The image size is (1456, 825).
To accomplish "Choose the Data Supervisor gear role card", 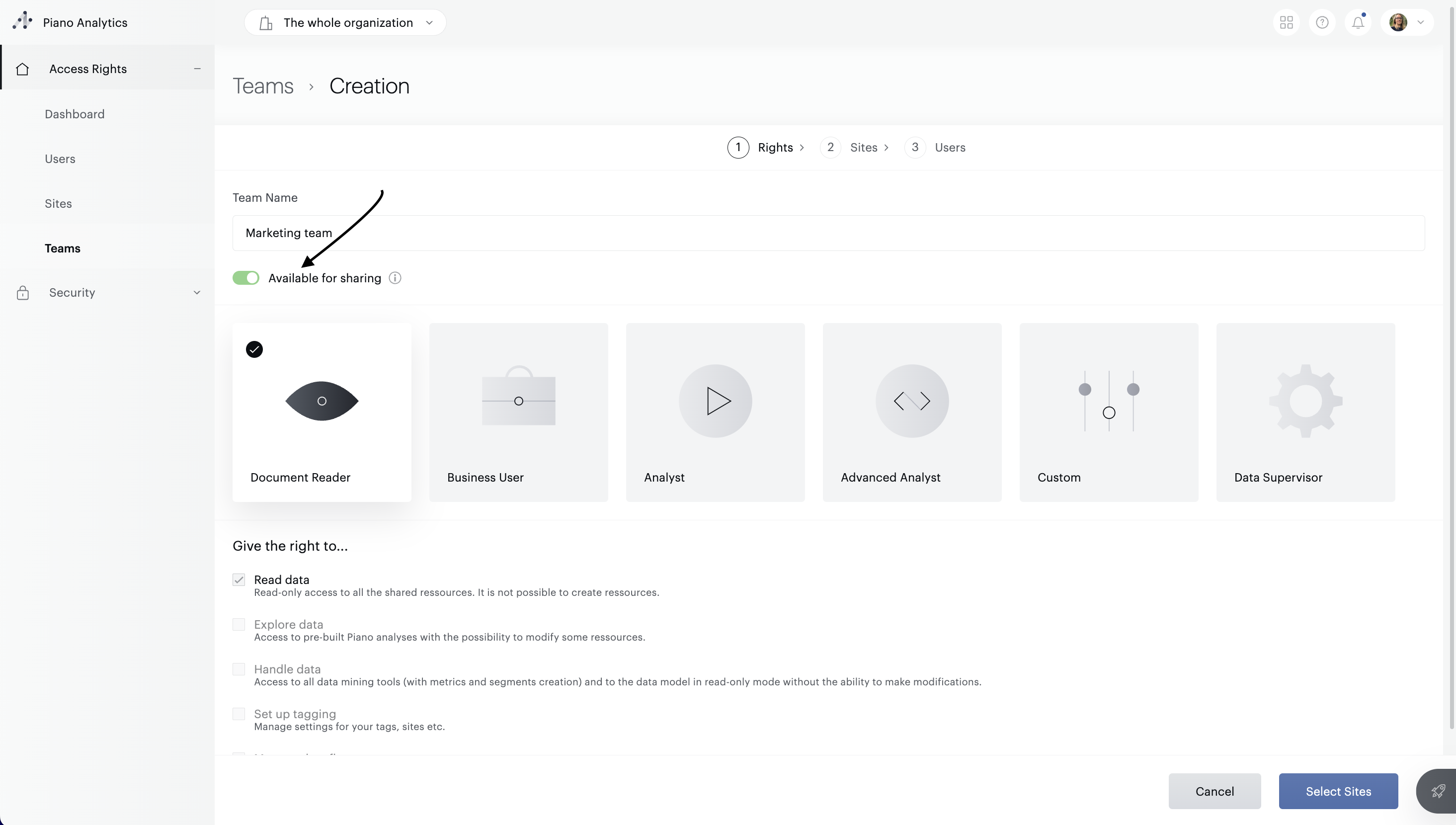I will (x=1305, y=412).
